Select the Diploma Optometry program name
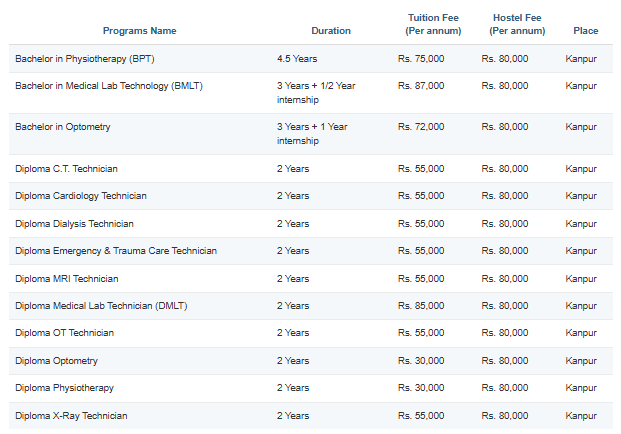The image size is (621, 434). (56, 361)
